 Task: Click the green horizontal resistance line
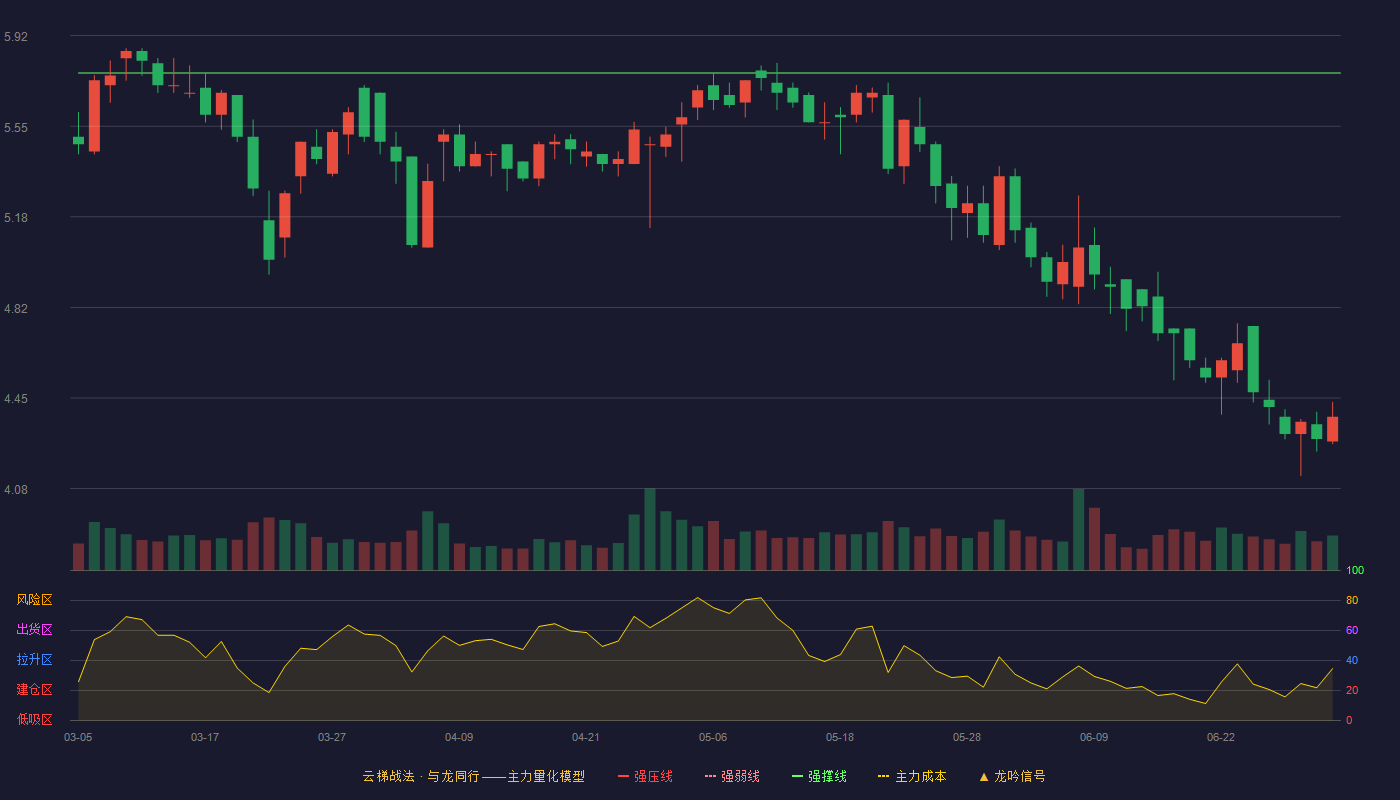pos(710,73)
